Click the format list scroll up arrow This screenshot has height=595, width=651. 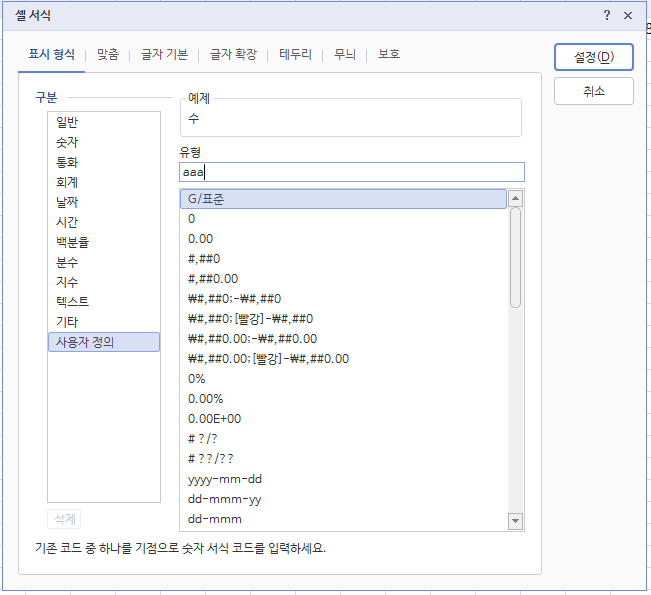515,198
